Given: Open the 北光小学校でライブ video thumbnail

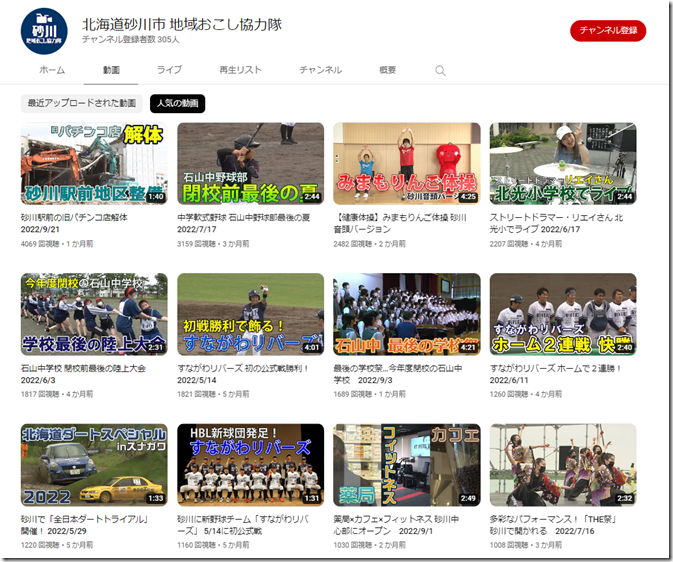Looking at the screenshot, I should pyautogui.click(x=563, y=164).
